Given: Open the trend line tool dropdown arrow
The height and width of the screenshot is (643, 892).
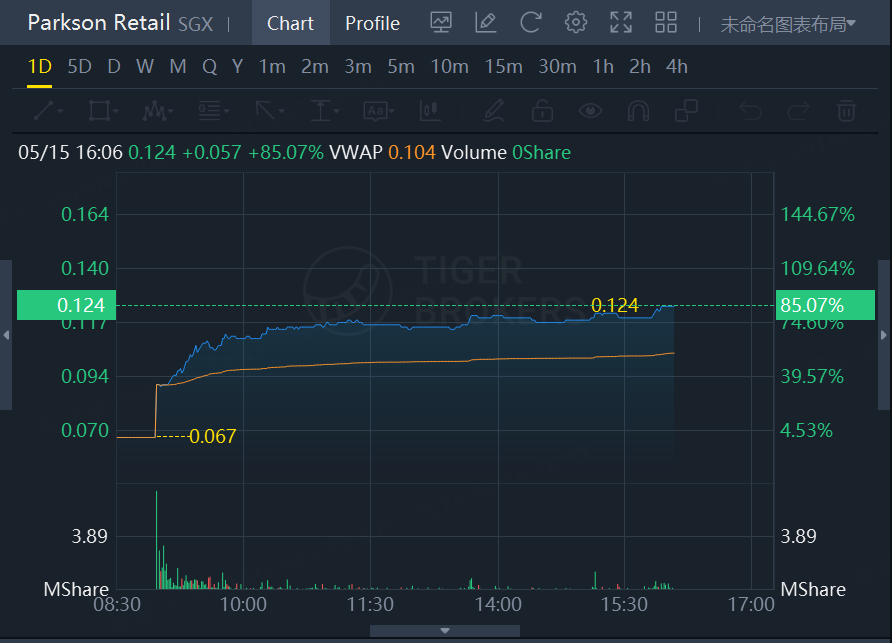Looking at the screenshot, I should coord(60,111).
